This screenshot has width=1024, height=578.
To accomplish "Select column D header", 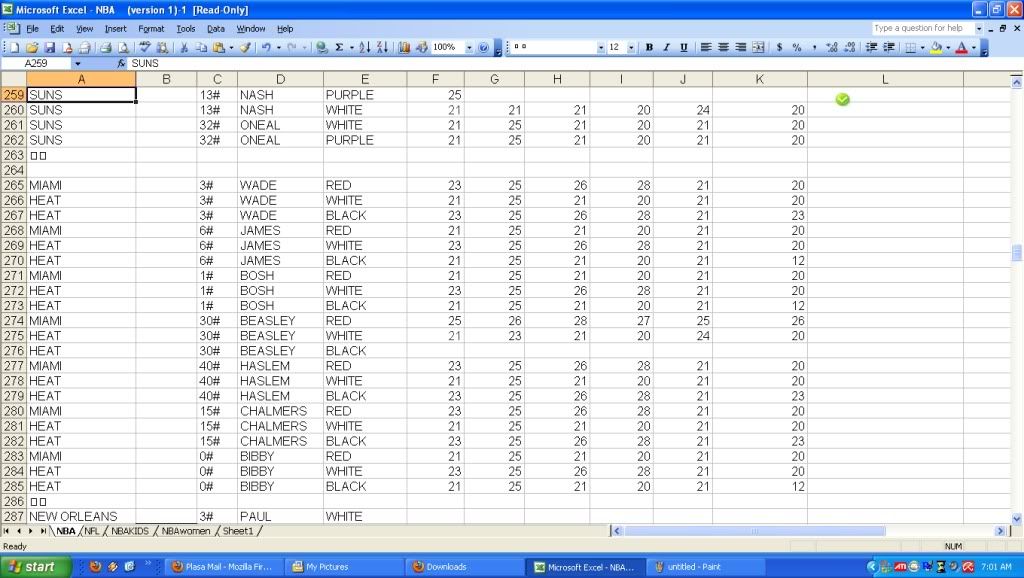I will tap(280, 79).
